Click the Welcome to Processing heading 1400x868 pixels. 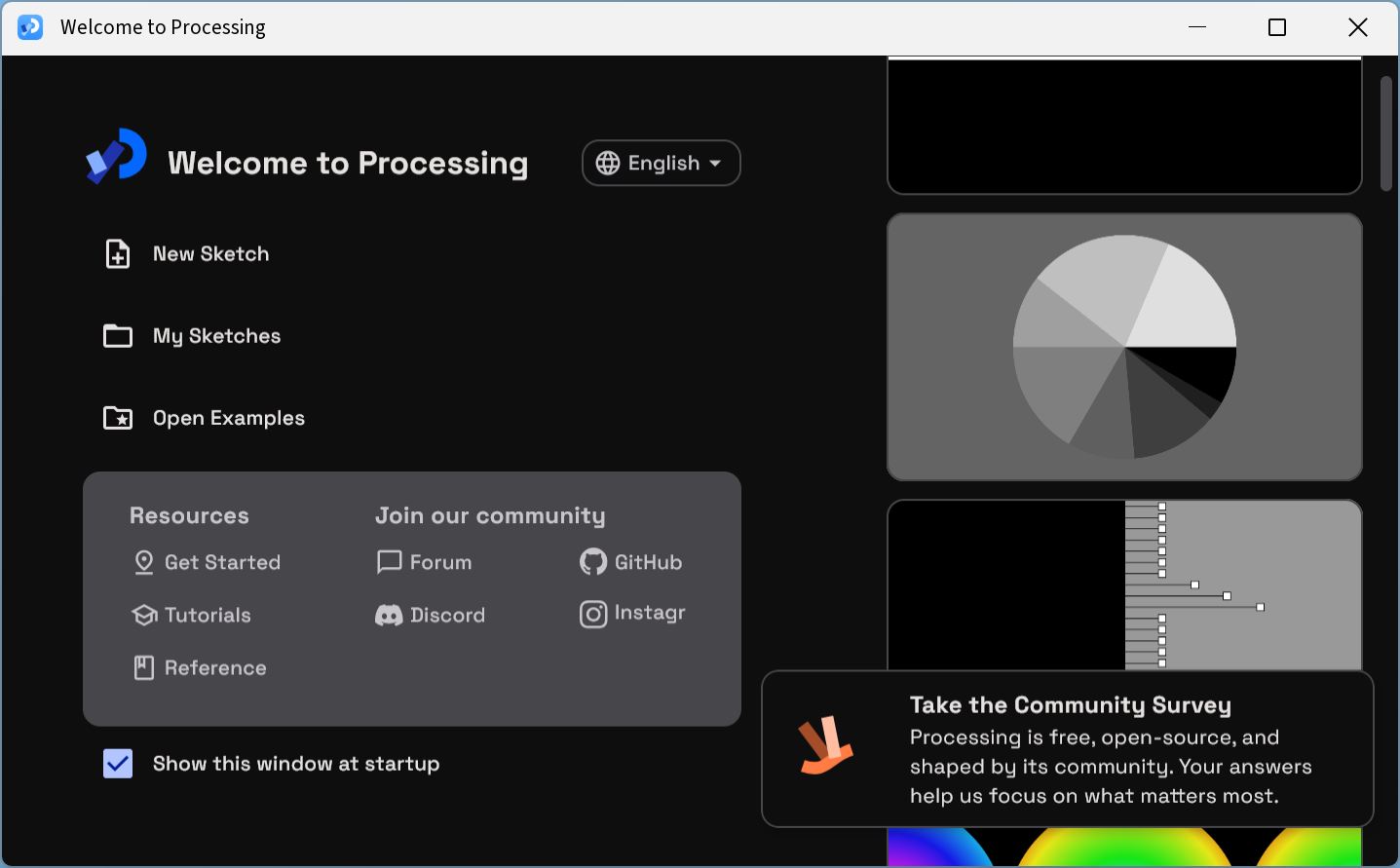(x=348, y=163)
